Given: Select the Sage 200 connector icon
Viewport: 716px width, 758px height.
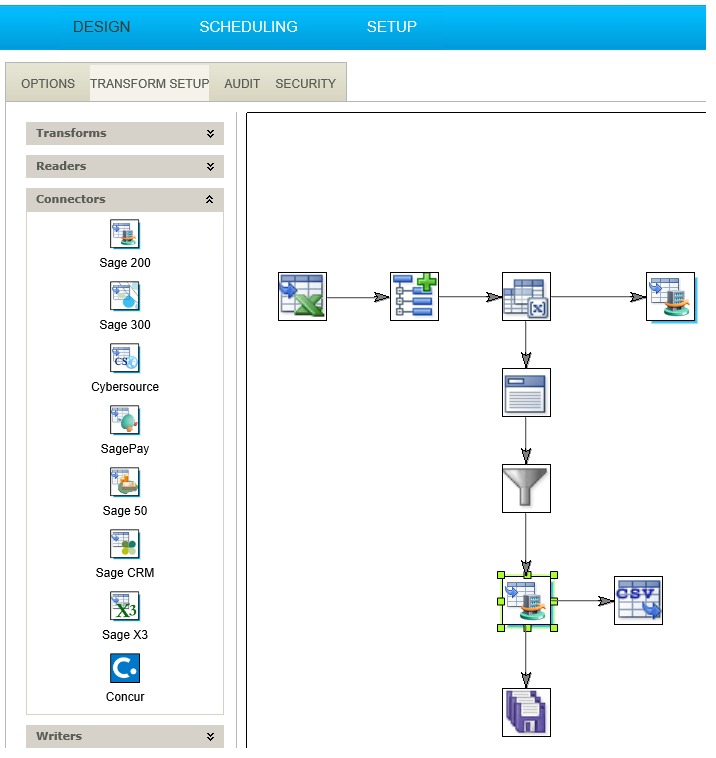Looking at the screenshot, I should (125, 235).
